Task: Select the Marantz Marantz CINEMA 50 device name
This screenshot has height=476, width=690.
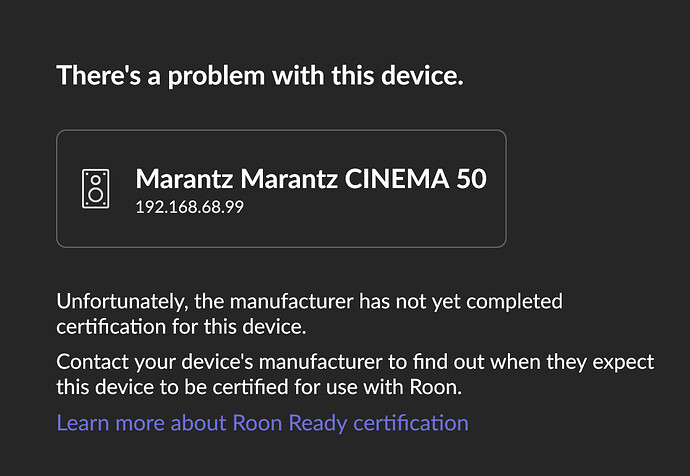Action: (311, 179)
